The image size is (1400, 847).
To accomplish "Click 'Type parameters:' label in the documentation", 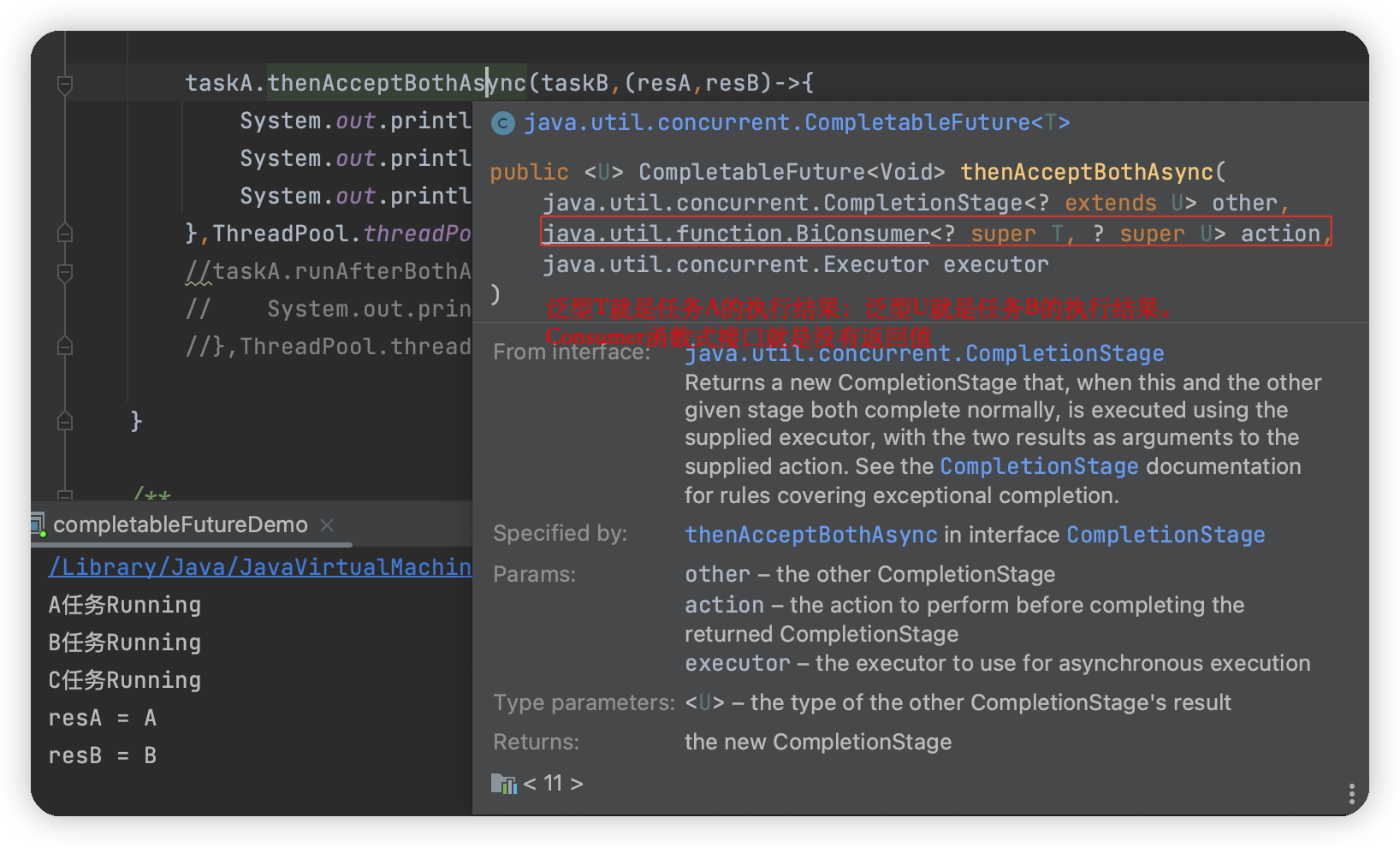I will [x=584, y=702].
